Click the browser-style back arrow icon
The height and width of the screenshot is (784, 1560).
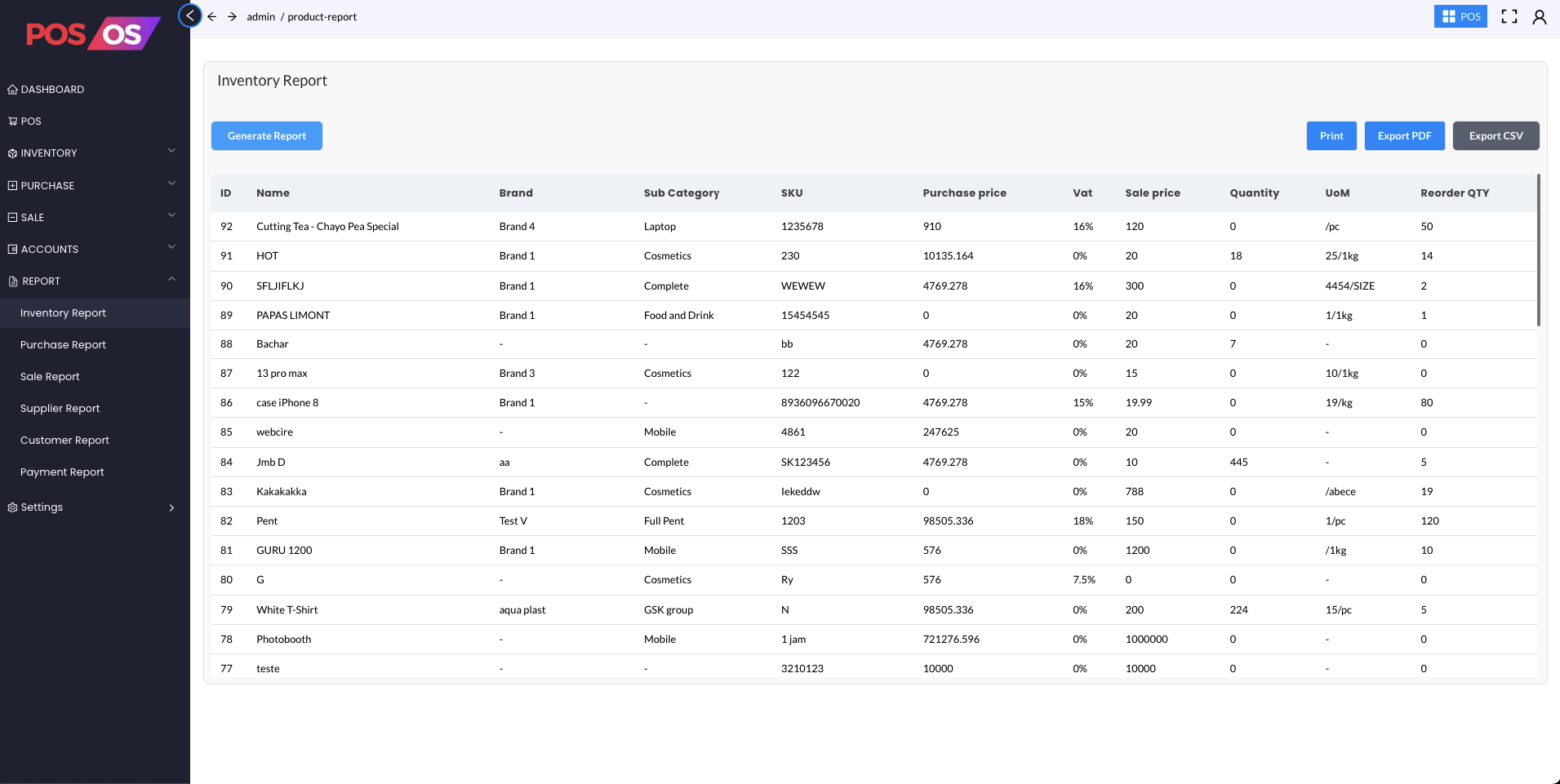pos(212,16)
